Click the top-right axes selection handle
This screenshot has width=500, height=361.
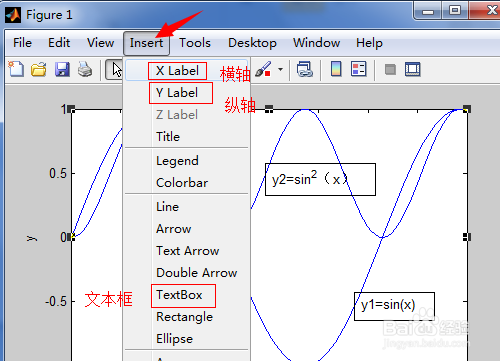click(467, 109)
